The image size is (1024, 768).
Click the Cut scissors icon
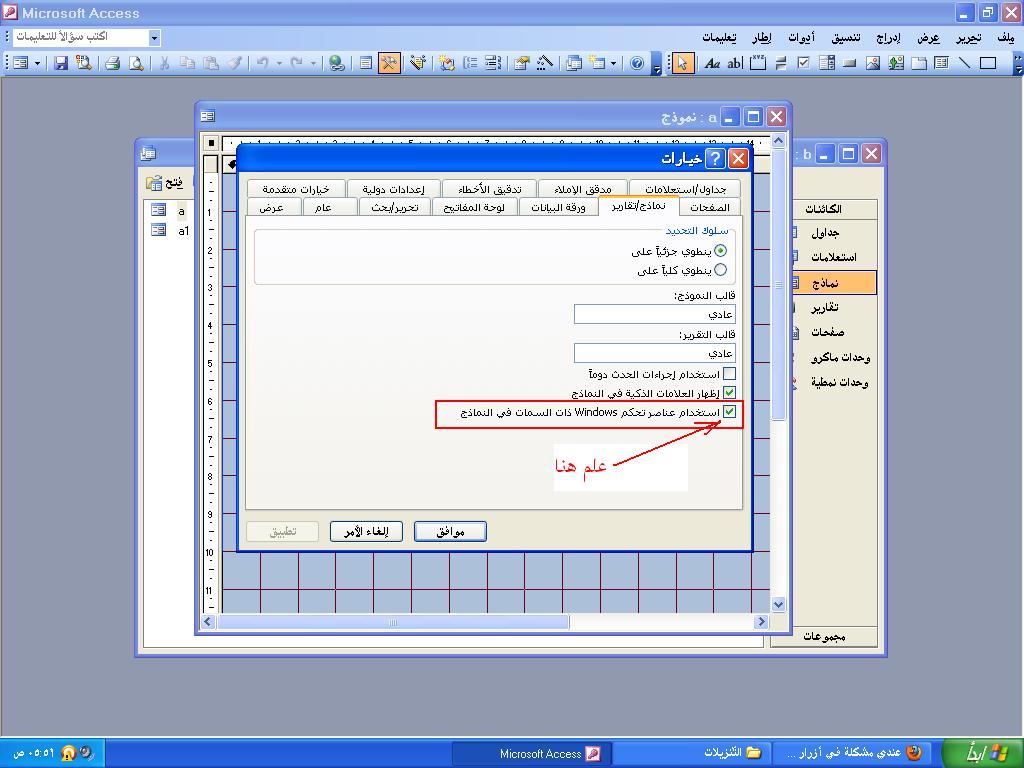(165, 63)
